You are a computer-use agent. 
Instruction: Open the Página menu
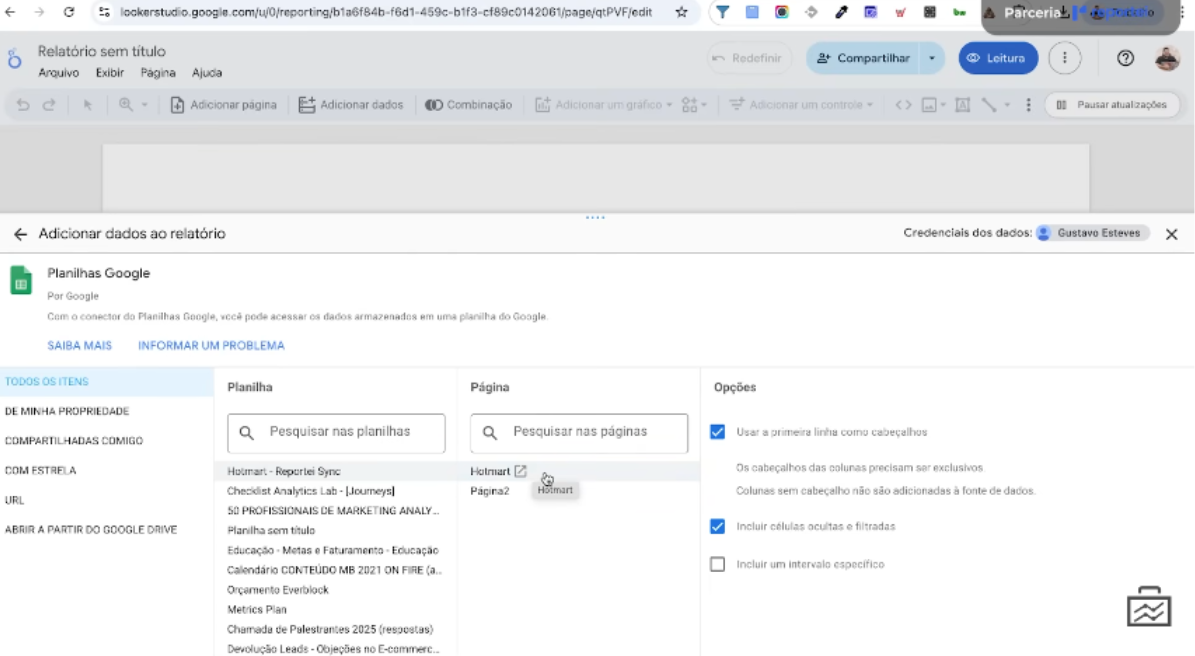click(x=158, y=73)
